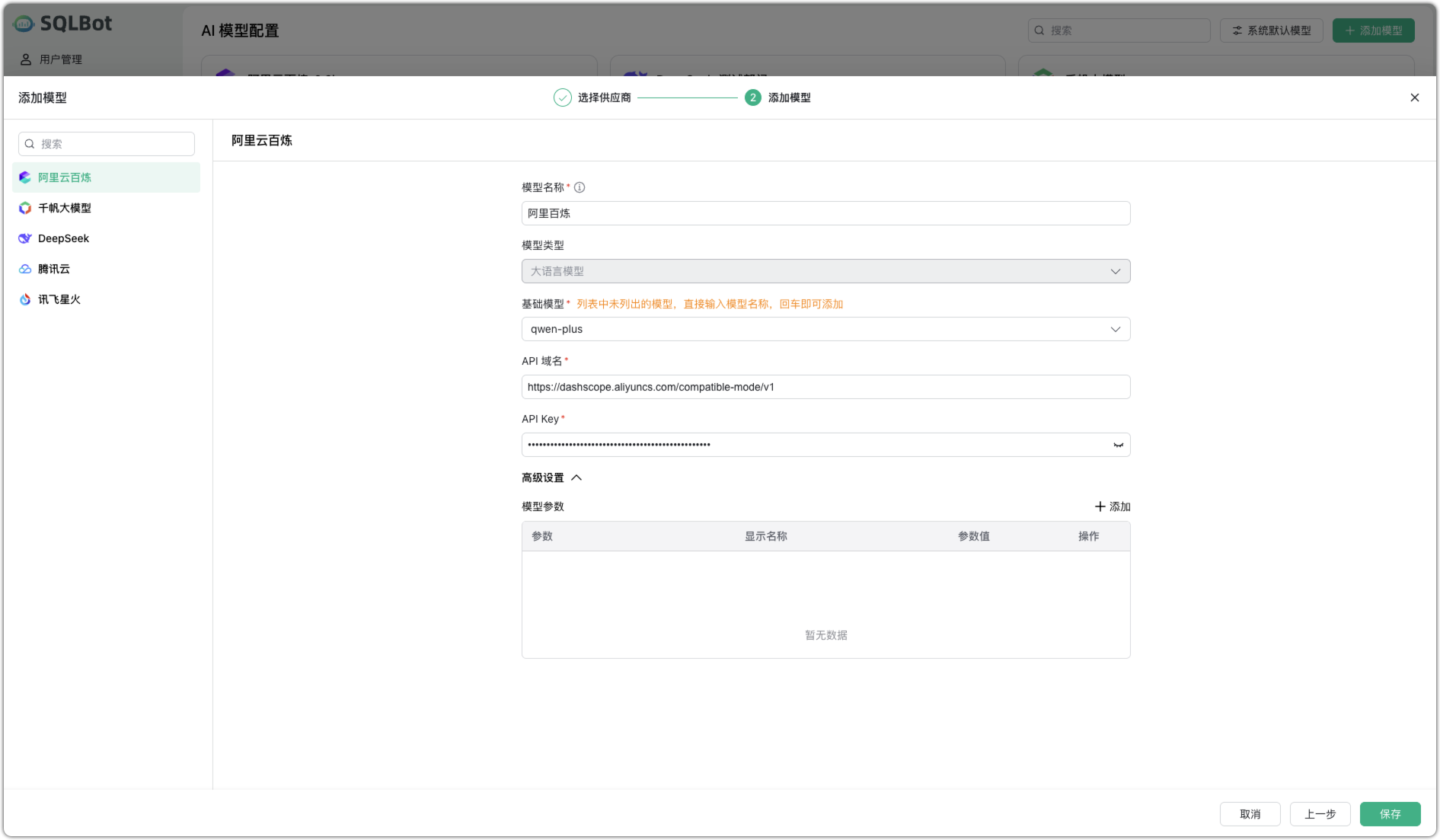Click the 添加 plus icon for model parameters
Viewport: 1440px width, 840px height.
[1100, 506]
